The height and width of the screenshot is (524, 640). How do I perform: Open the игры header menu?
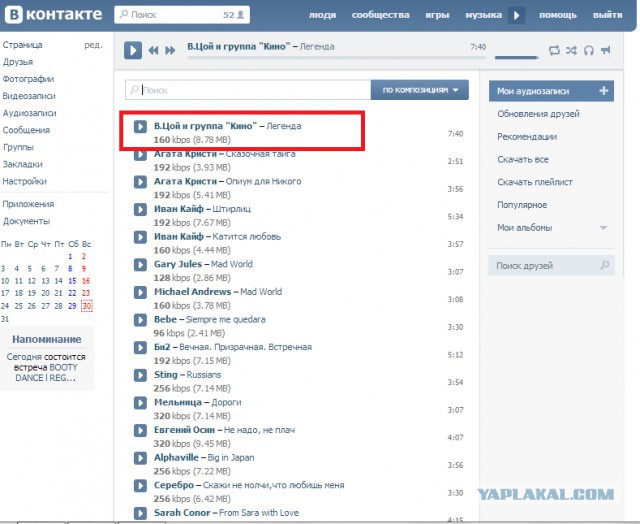point(437,15)
